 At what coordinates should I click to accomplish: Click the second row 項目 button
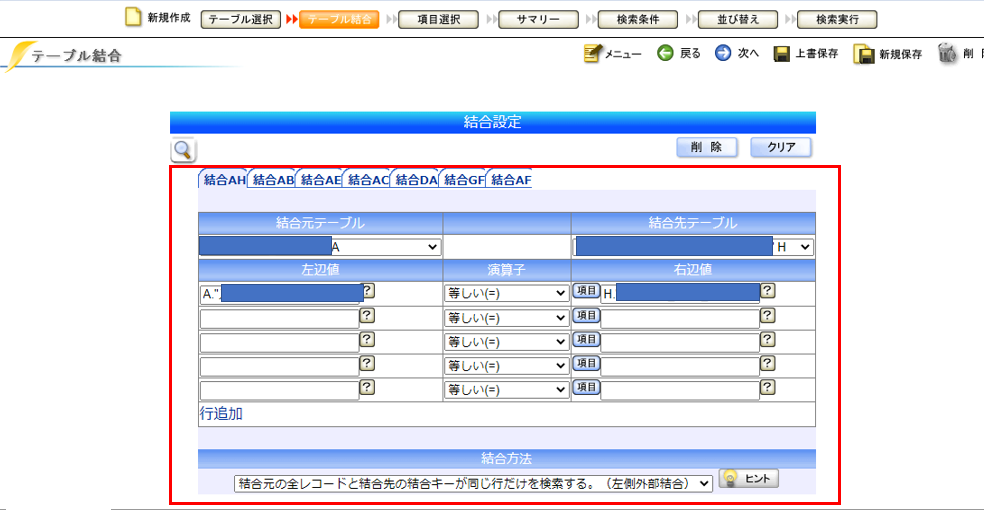coord(586,316)
